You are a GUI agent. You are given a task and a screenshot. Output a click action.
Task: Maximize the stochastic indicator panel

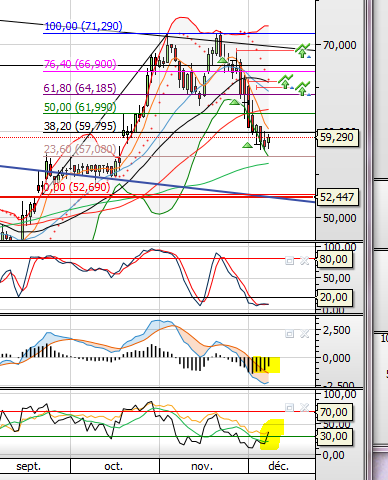(x=289, y=261)
